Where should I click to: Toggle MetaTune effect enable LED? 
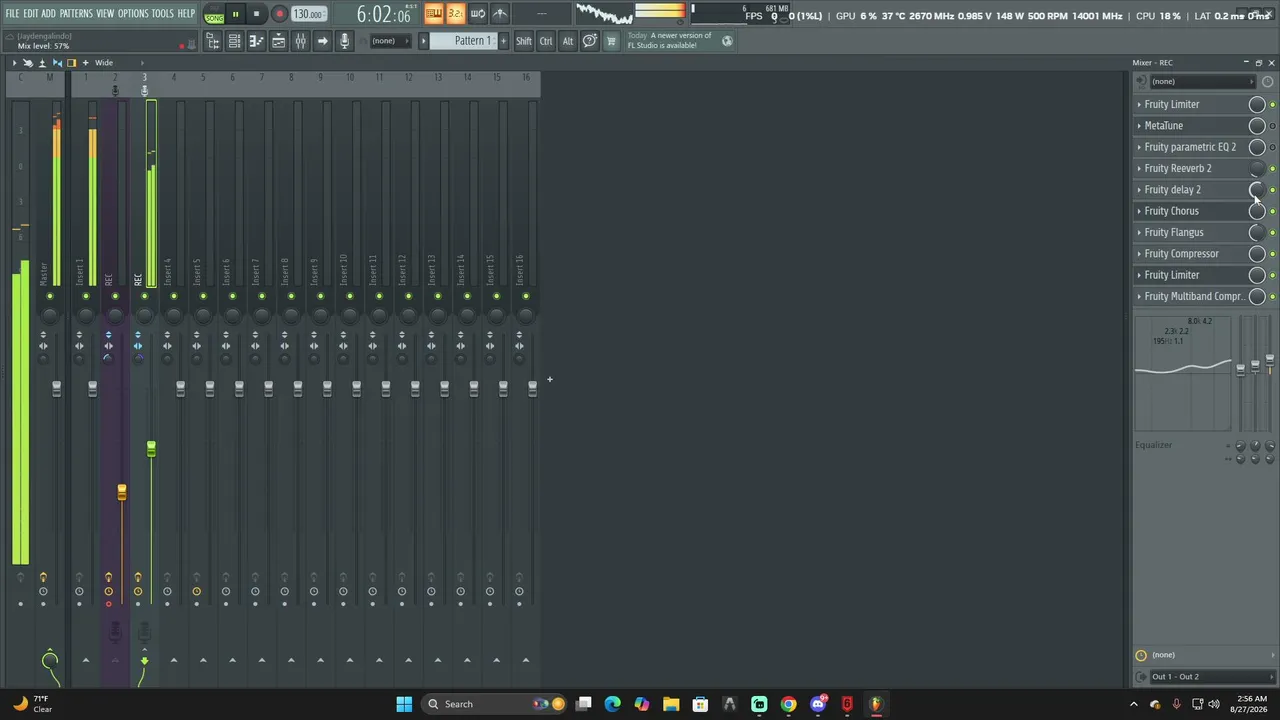point(1272,126)
